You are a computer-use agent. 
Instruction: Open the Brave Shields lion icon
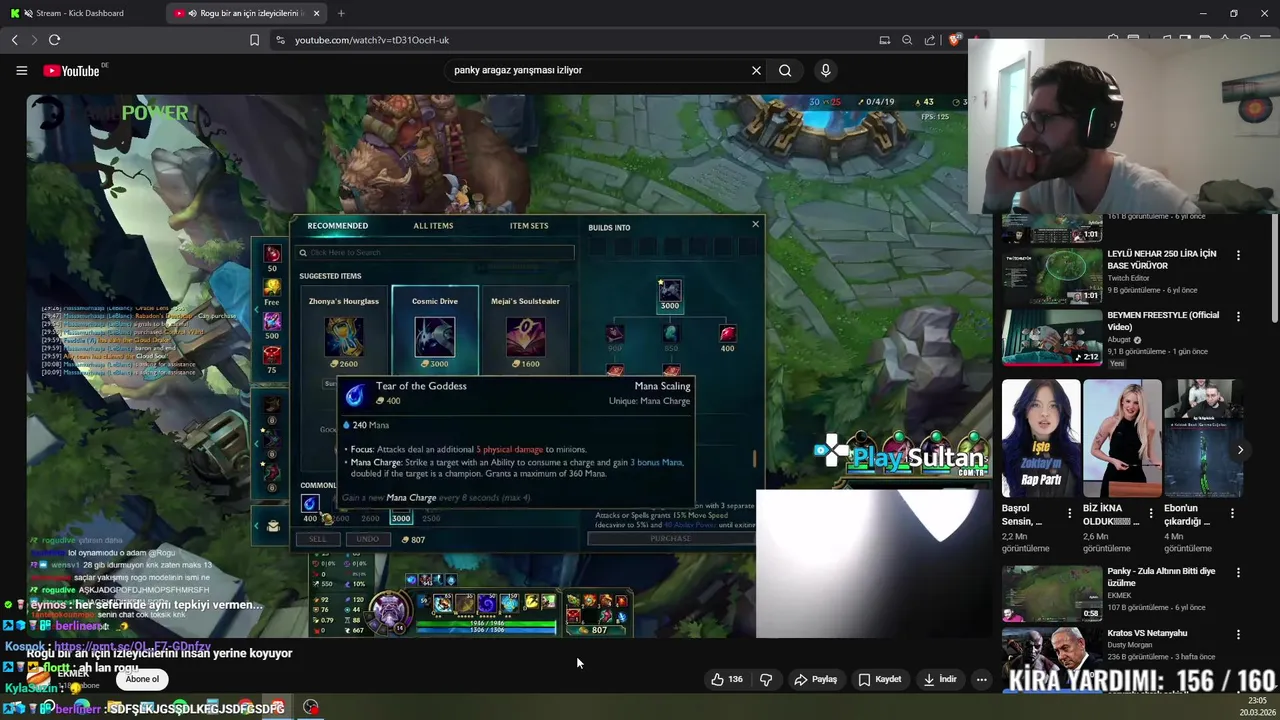(x=954, y=40)
